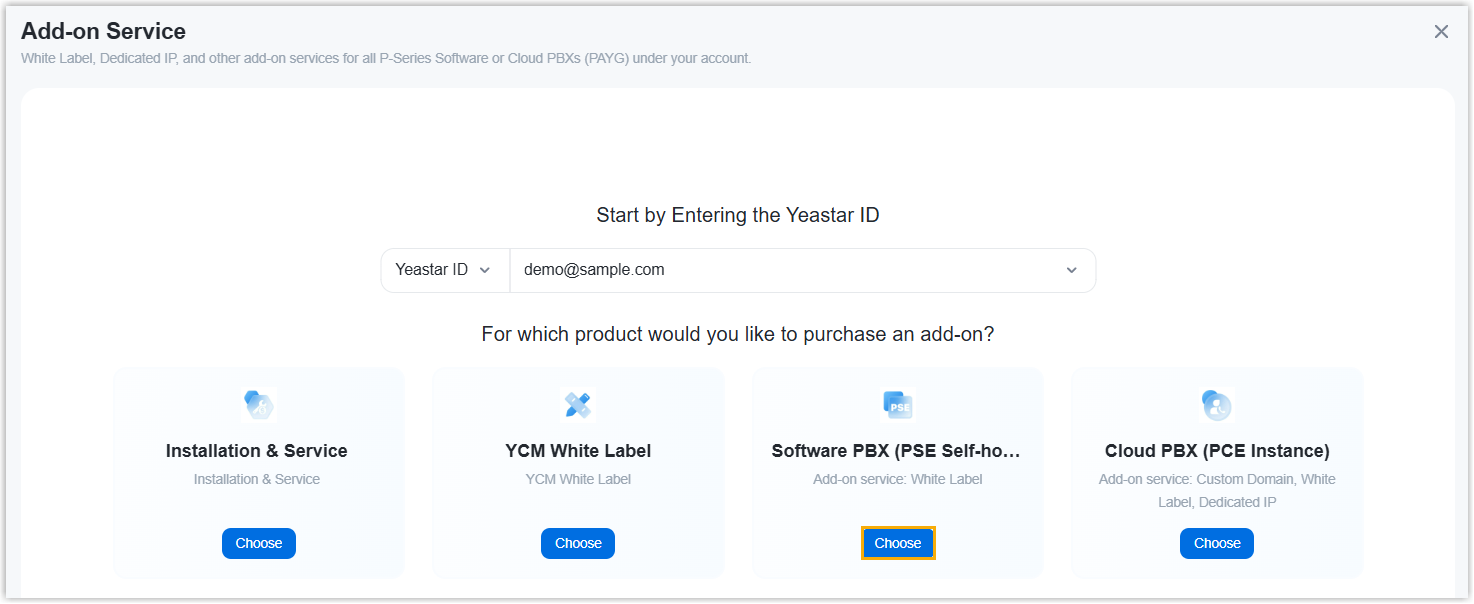1474x604 pixels.
Task: Click Software PBX White Label description text
Action: (898, 479)
